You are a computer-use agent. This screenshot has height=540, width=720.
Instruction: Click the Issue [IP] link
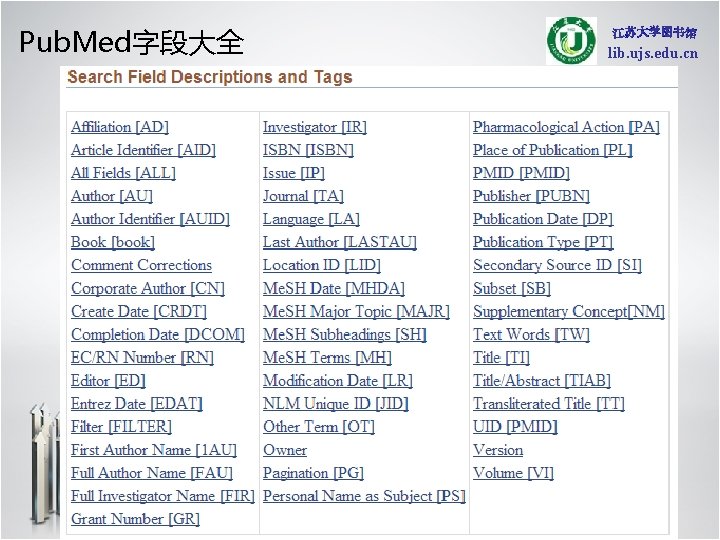click(294, 173)
